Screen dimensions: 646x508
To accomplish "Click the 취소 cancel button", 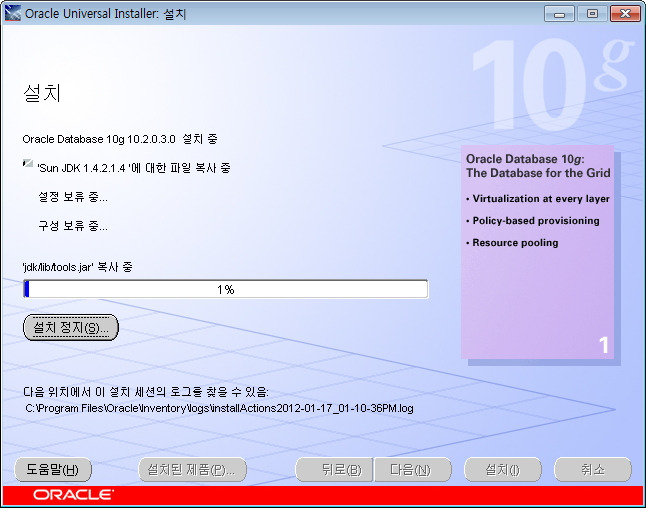I will (593, 469).
